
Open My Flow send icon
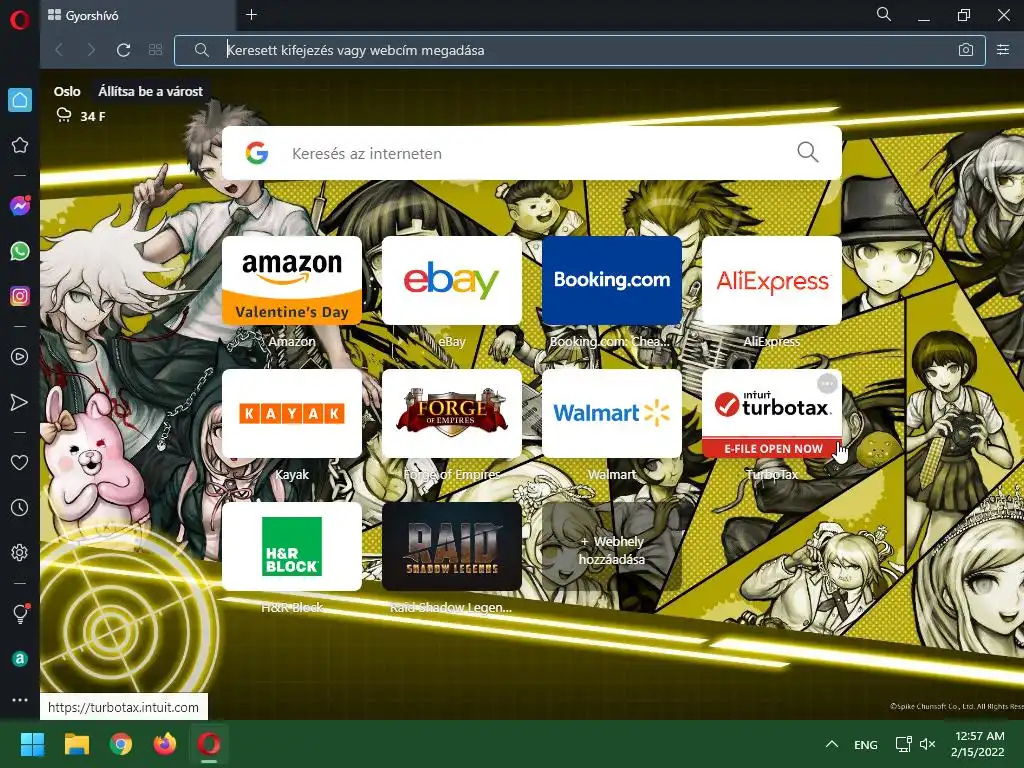[x=20, y=402]
